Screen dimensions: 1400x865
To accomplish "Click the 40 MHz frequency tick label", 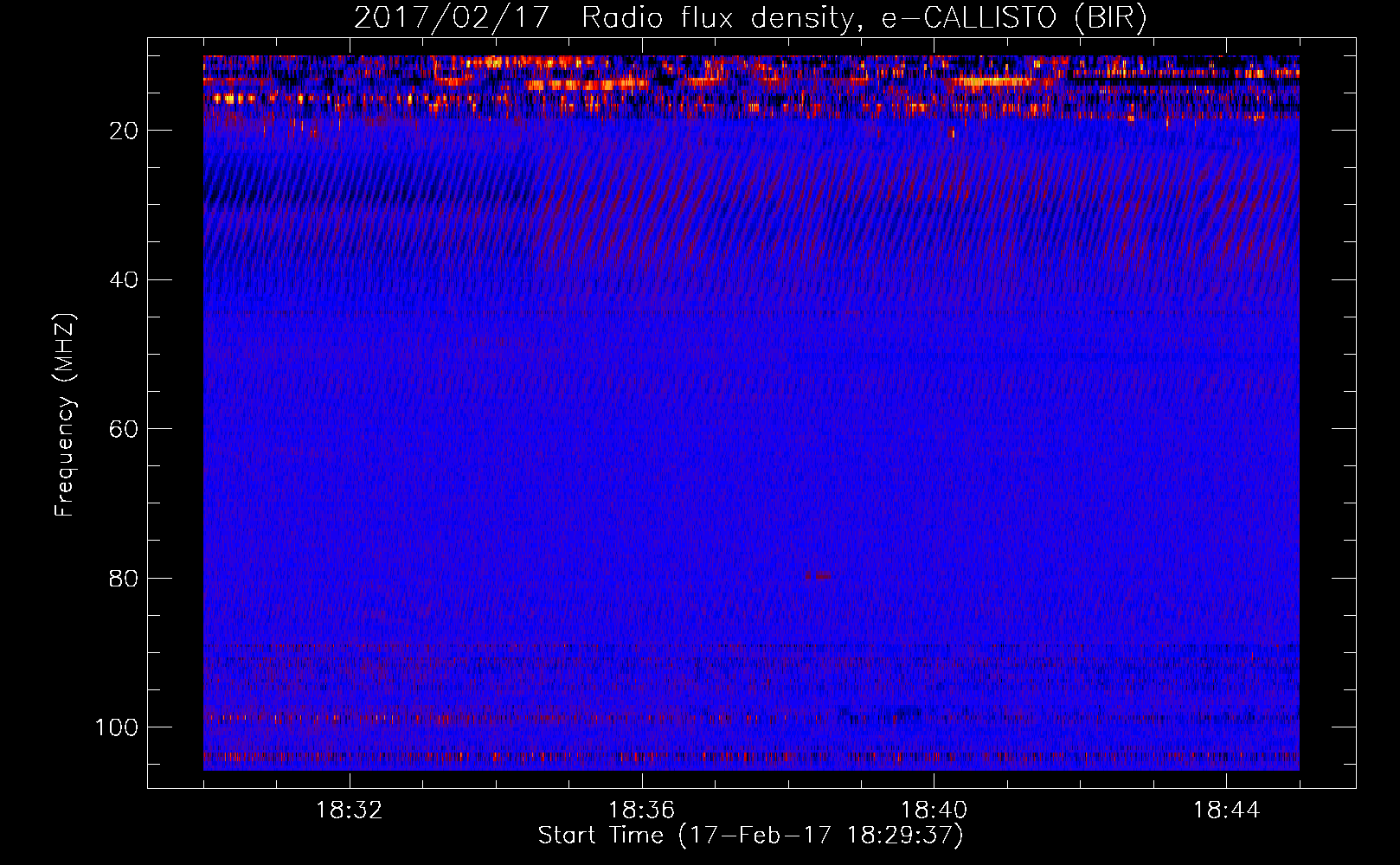I will click(125, 280).
